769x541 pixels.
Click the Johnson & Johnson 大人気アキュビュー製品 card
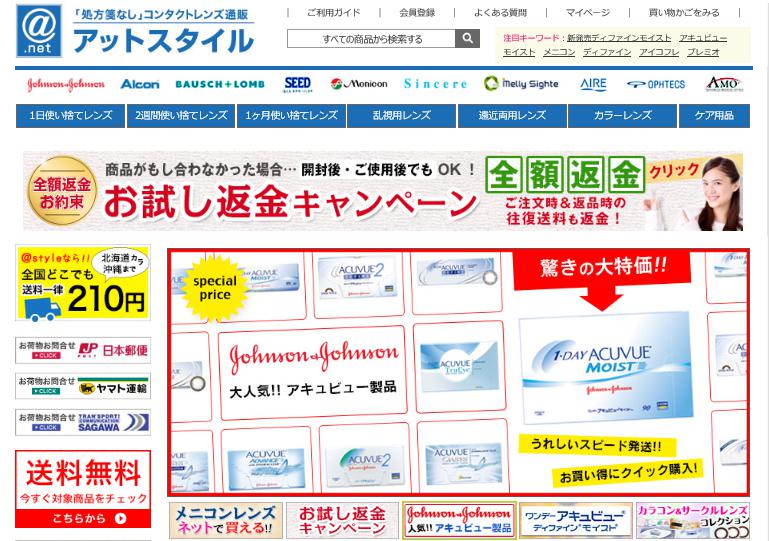point(312,373)
